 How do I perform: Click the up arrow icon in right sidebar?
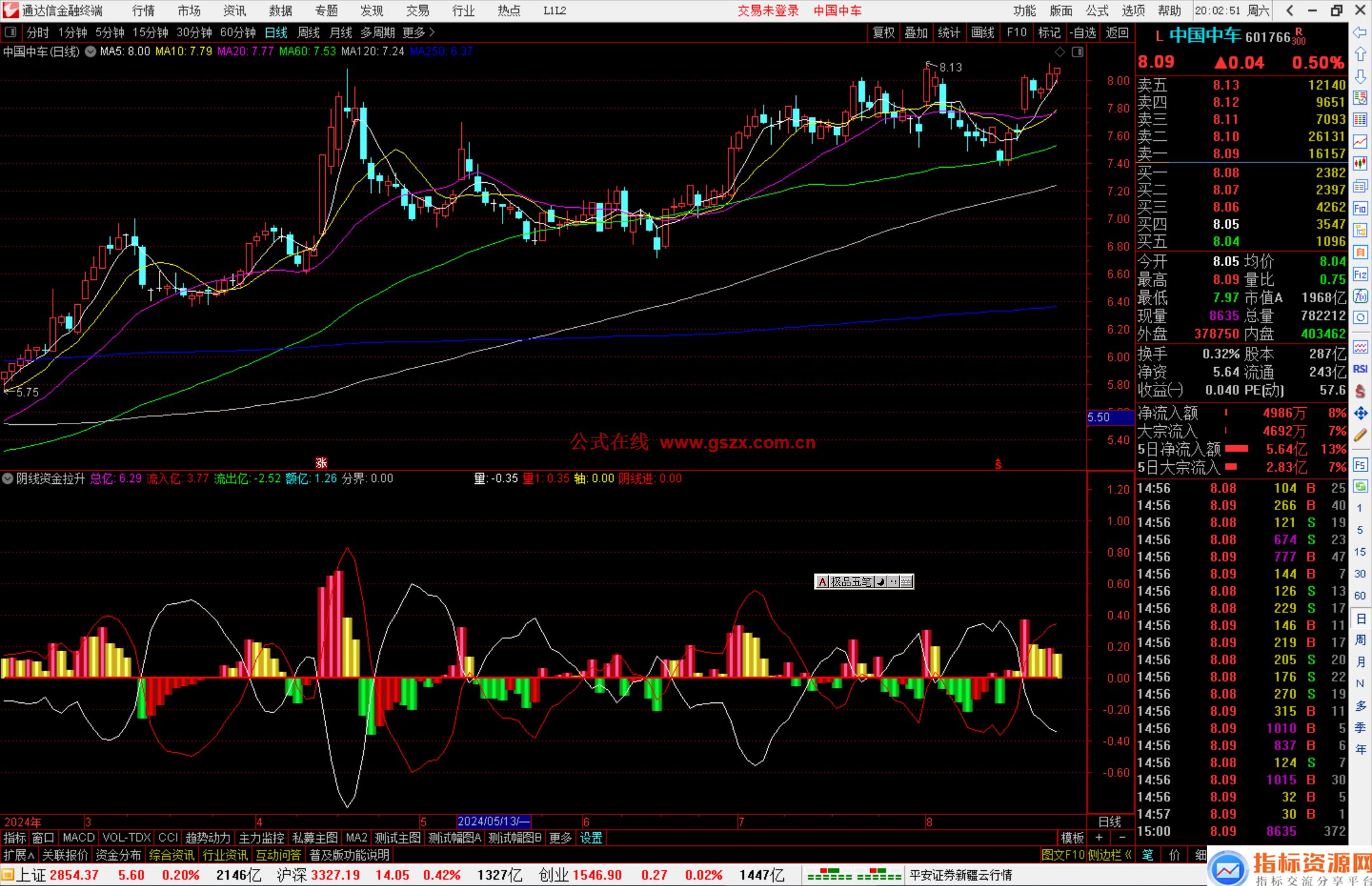click(x=1360, y=55)
